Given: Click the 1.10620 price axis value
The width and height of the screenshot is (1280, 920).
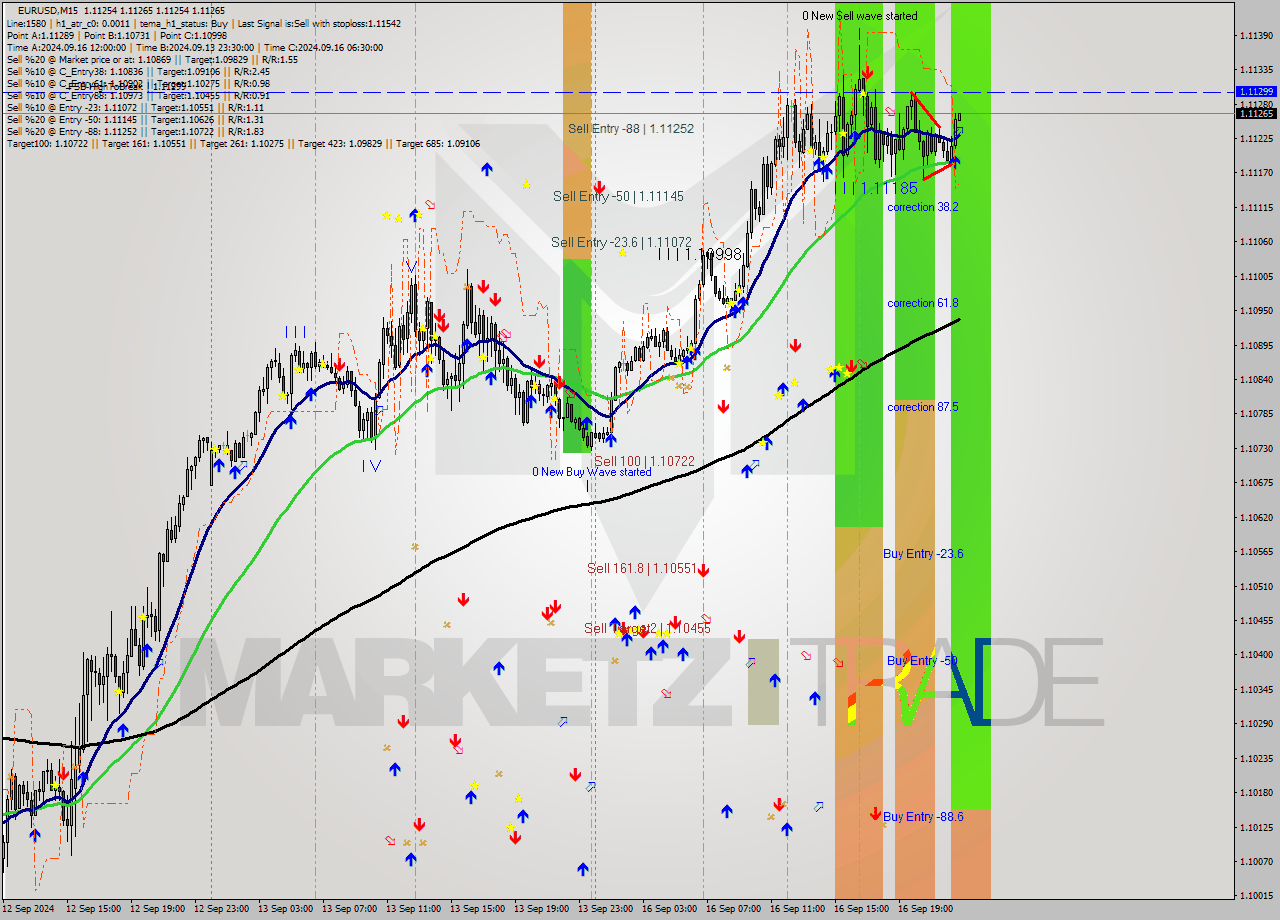Looking at the screenshot, I should point(1256,517).
